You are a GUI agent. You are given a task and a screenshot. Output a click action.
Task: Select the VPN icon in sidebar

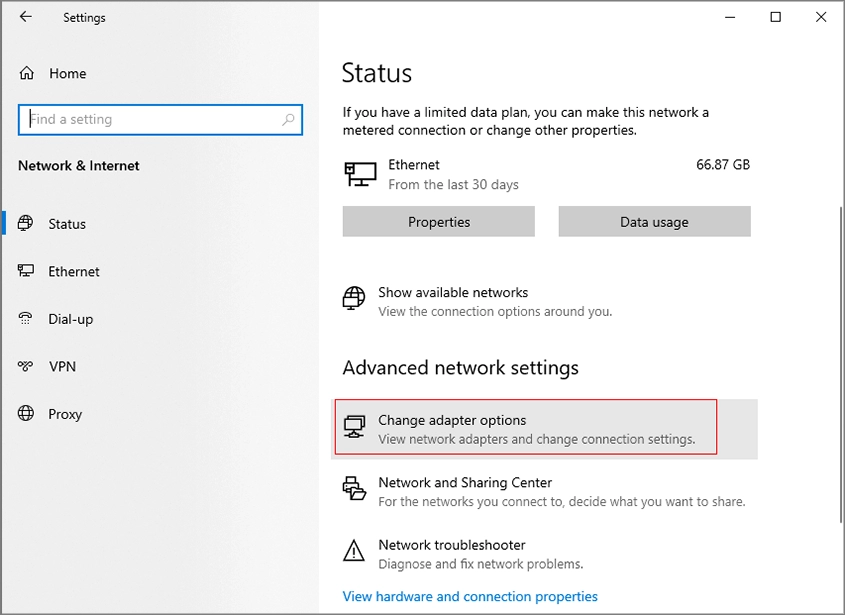25,366
